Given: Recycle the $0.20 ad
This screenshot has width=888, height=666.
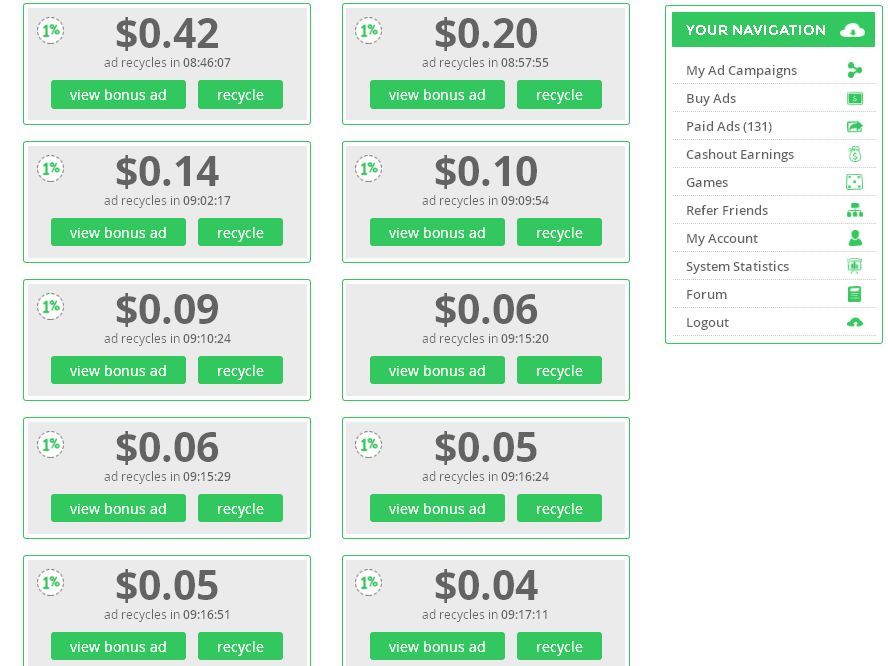Looking at the screenshot, I should click(x=559, y=95).
